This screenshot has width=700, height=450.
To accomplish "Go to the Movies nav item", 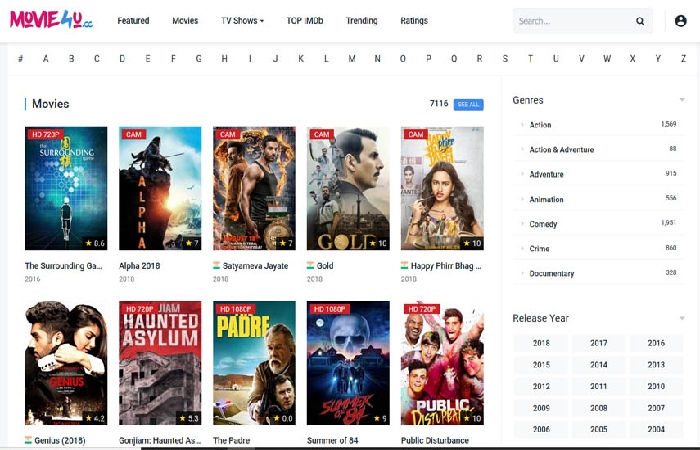I will point(185,21).
